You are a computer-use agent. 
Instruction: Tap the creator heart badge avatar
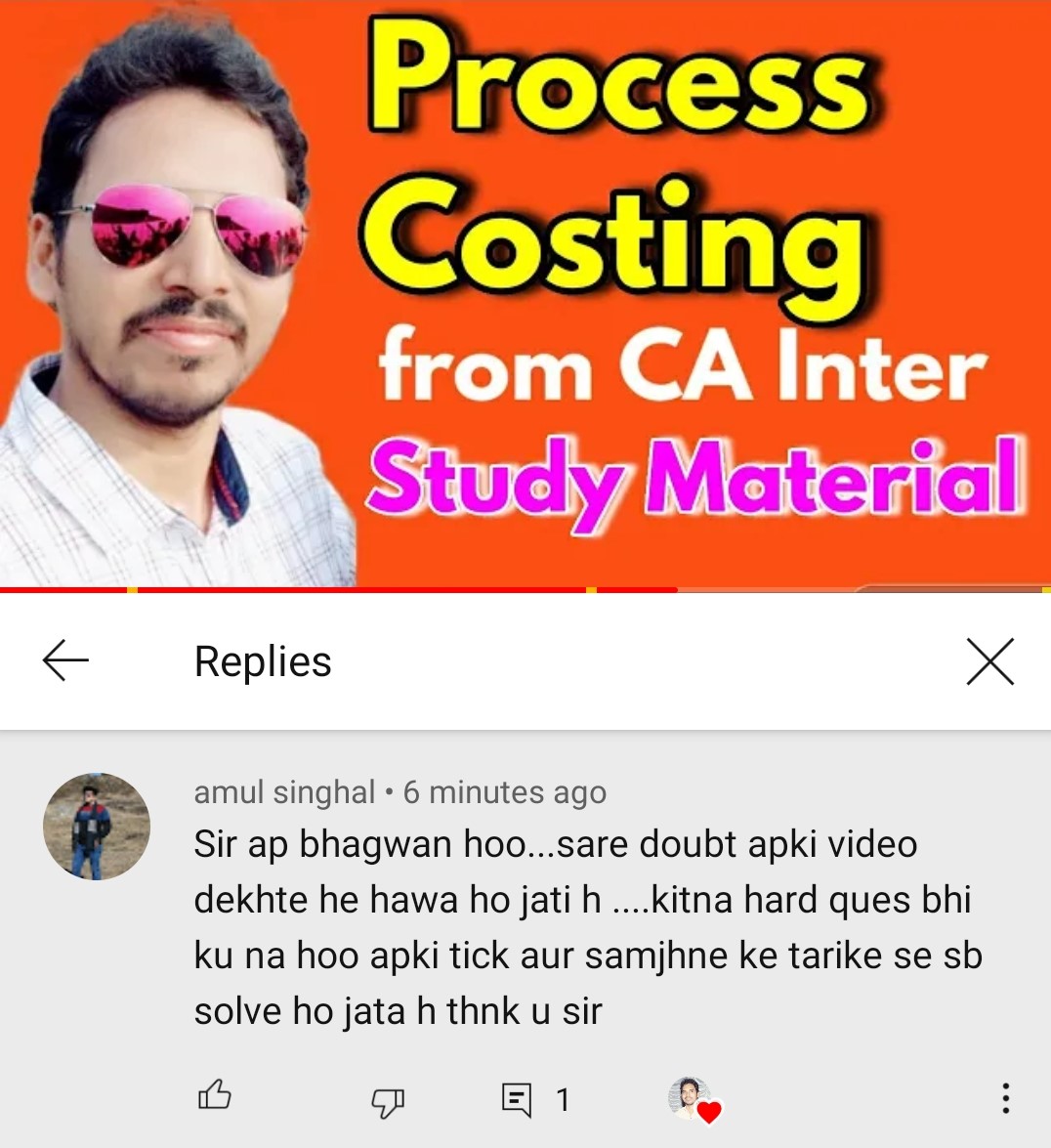pos(694,1100)
